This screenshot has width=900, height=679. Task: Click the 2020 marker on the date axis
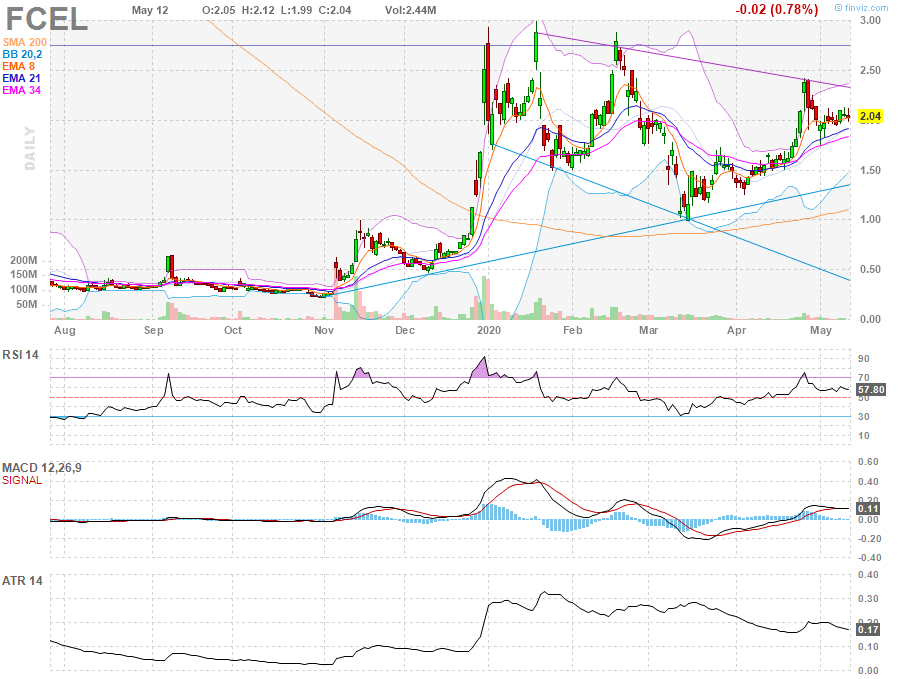[x=489, y=329]
